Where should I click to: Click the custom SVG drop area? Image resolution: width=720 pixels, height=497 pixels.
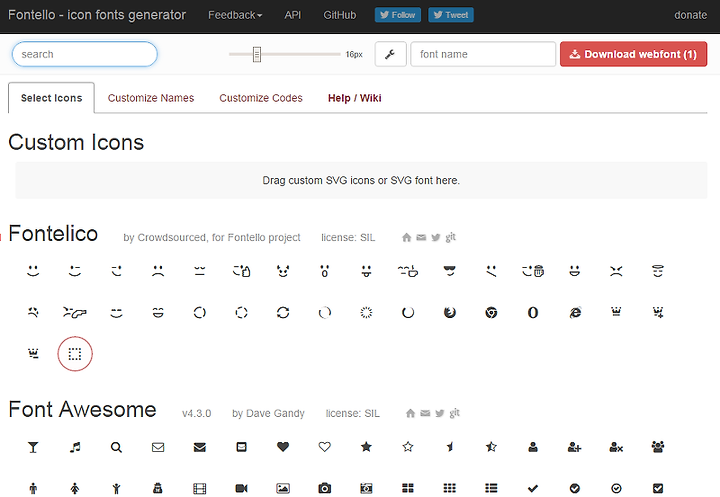361,181
